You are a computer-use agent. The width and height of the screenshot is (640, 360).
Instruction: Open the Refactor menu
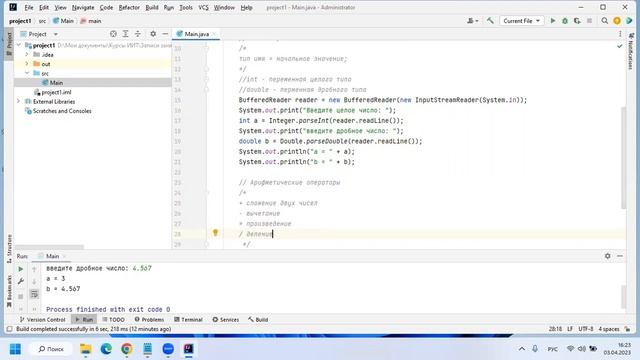coord(129,7)
